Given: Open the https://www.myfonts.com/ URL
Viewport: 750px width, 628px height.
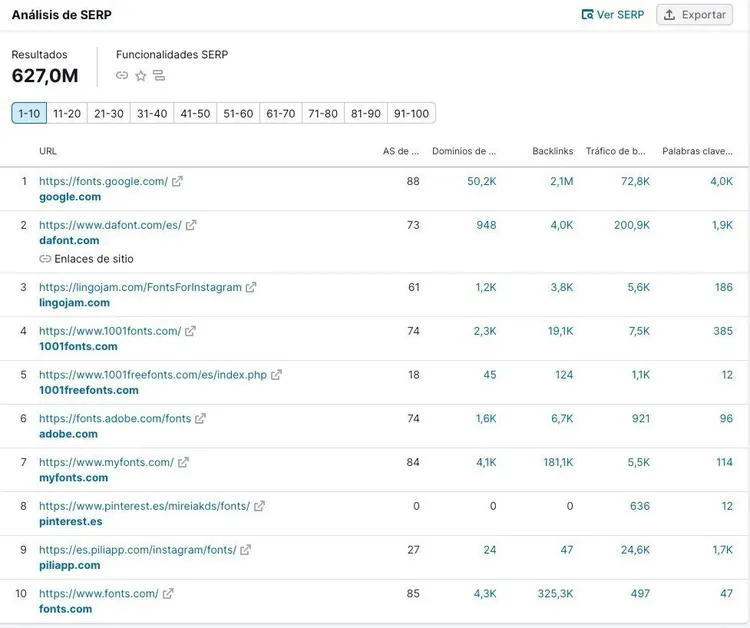Looking at the screenshot, I should [x=106, y=462].
